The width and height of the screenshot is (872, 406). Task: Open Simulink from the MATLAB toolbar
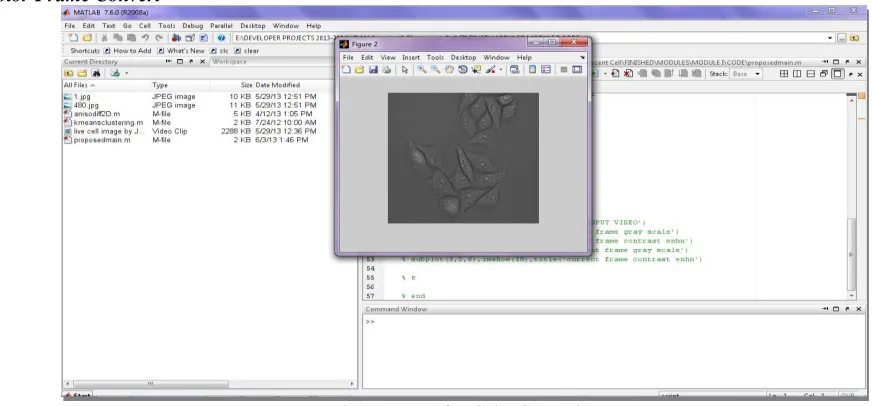click(x=176, y=38)
